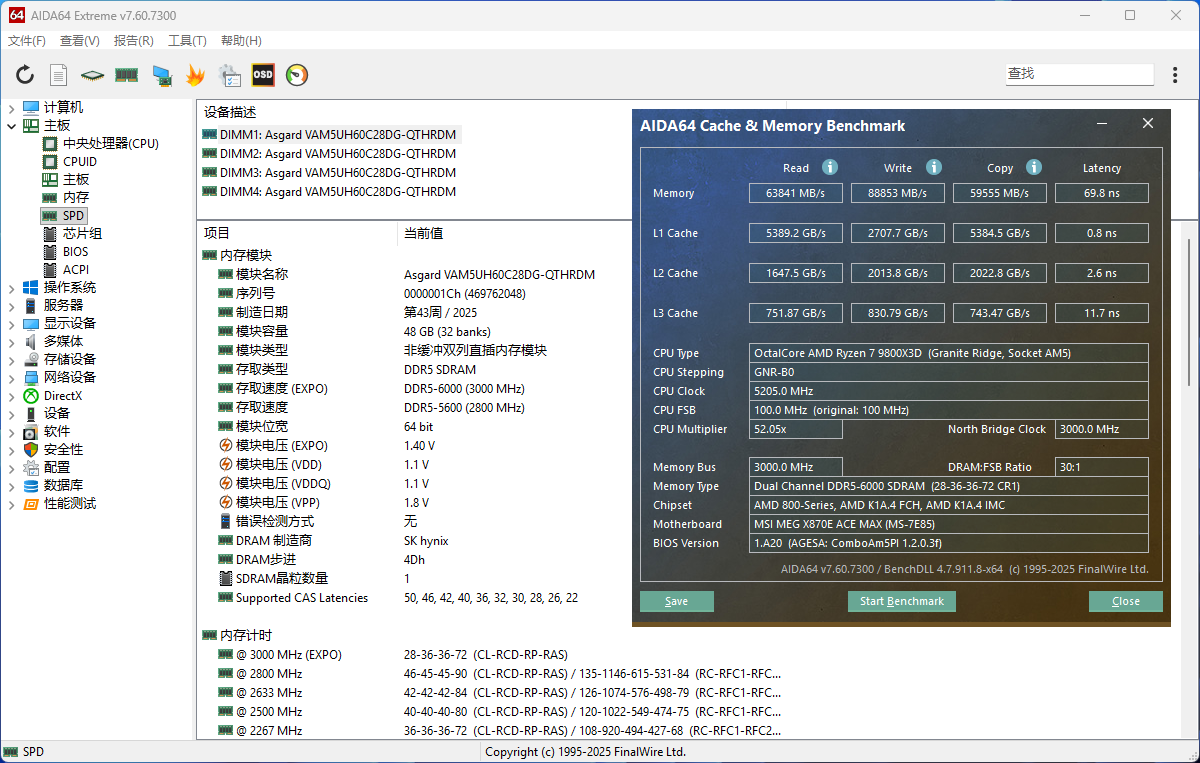Click the Refresh toolbar icon
Viewport: 1200px width, 763px height.
(25, 75)
